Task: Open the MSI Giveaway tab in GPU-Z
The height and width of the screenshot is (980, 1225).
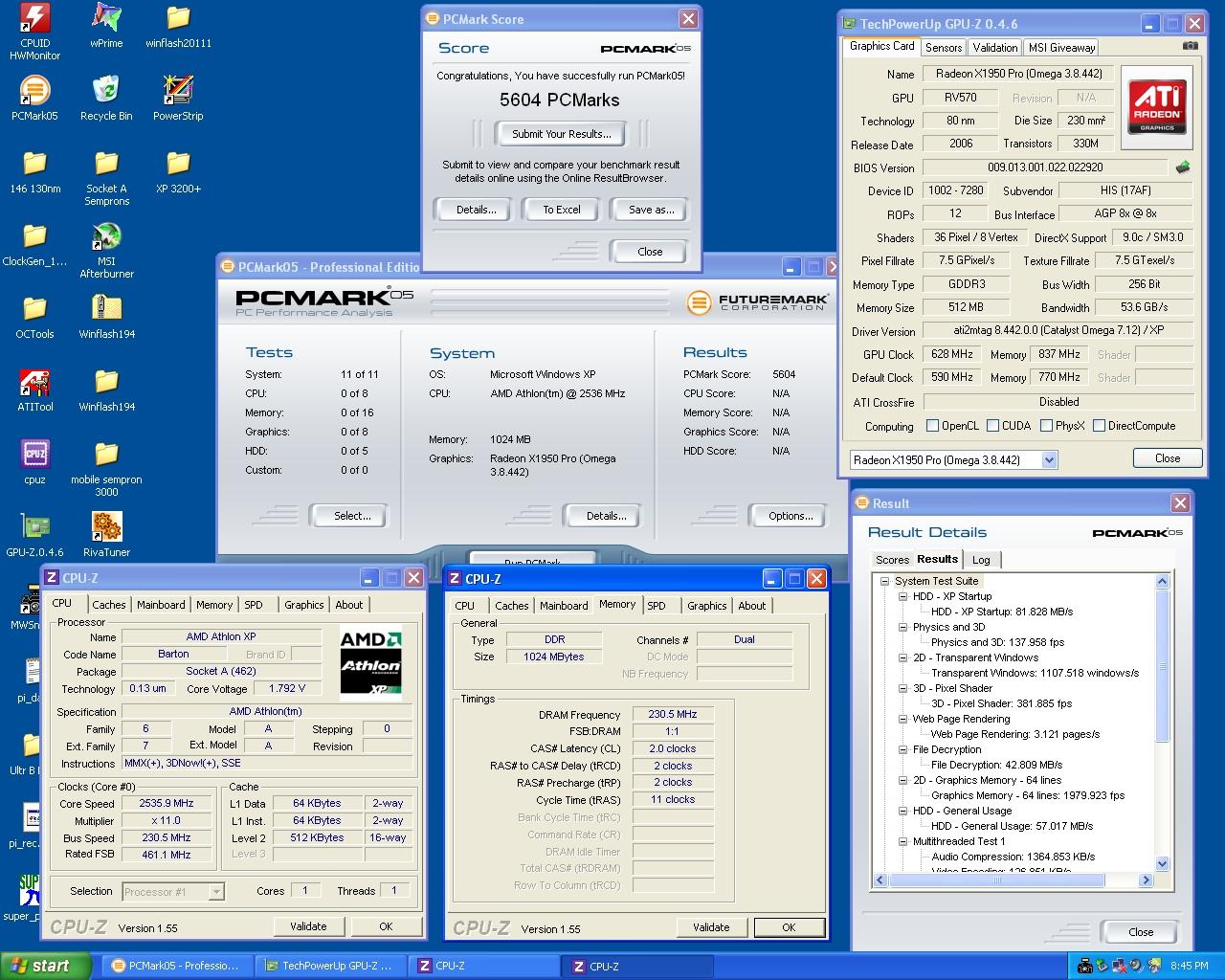Action: (1061, 48)
